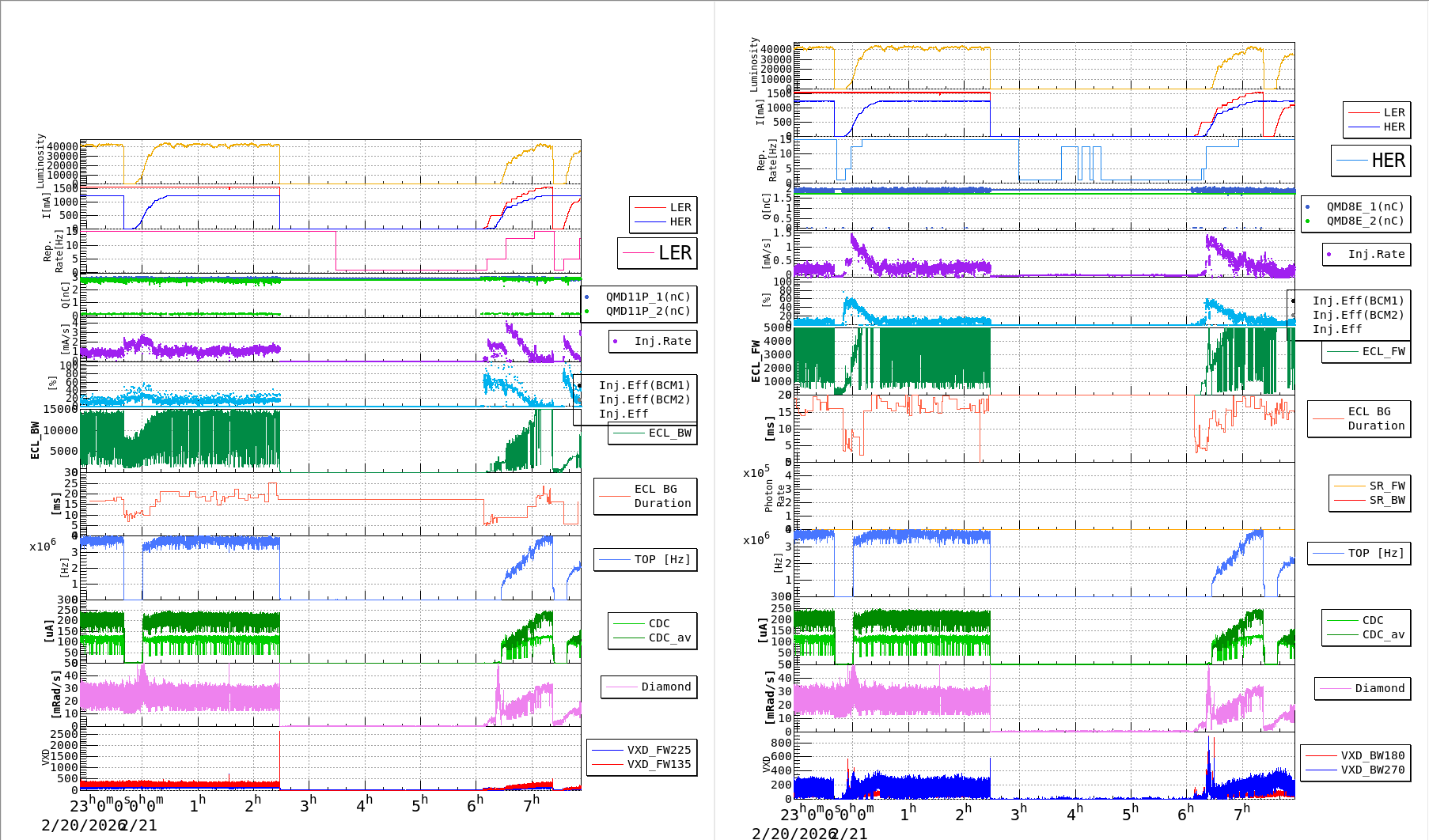Select the ECL_BW legend label
1429x840 pixels.
click(669, 433)
